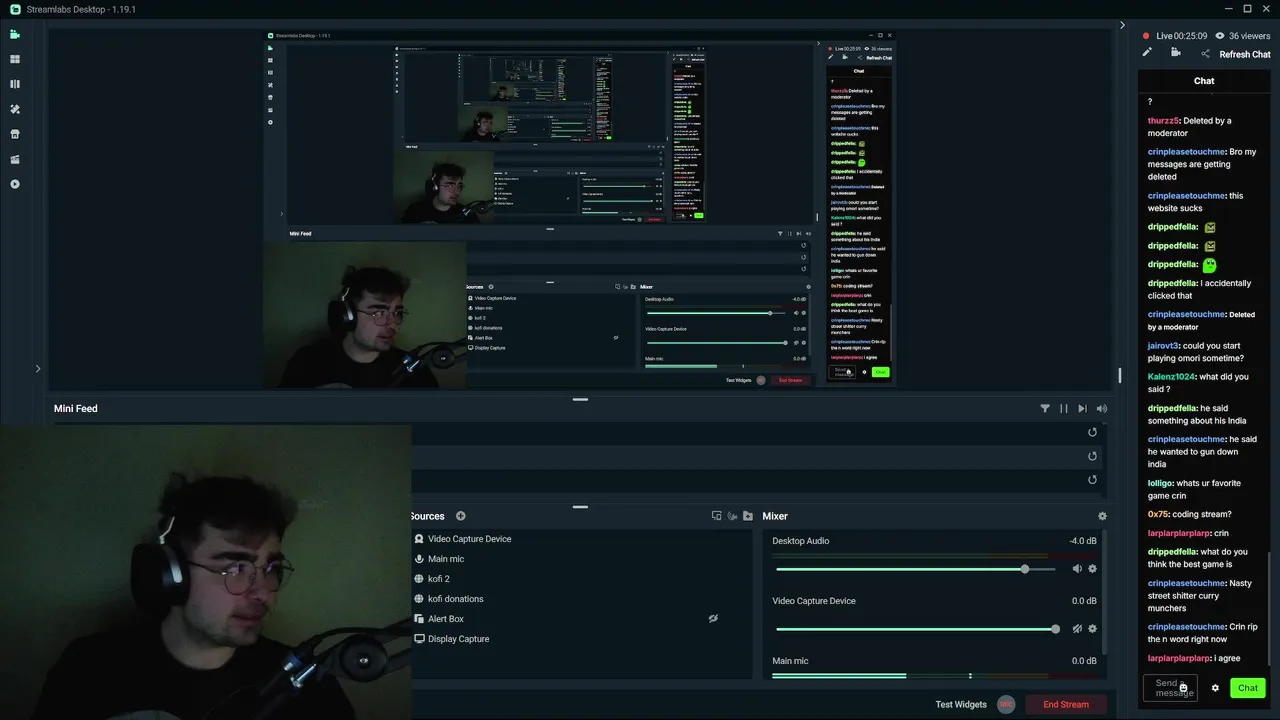Click the source screen-overlay icon in Sources header
Viewport: 1280px width, 720px height.
coord(716,516)
